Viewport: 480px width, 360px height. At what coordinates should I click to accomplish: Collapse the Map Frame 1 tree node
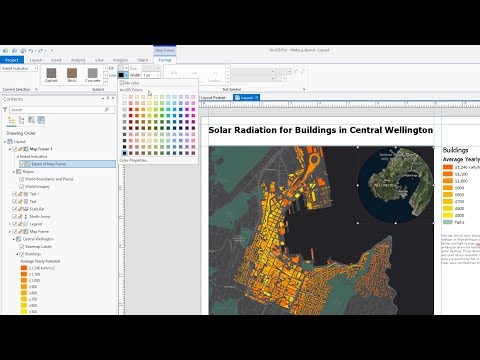click(10, 149)
